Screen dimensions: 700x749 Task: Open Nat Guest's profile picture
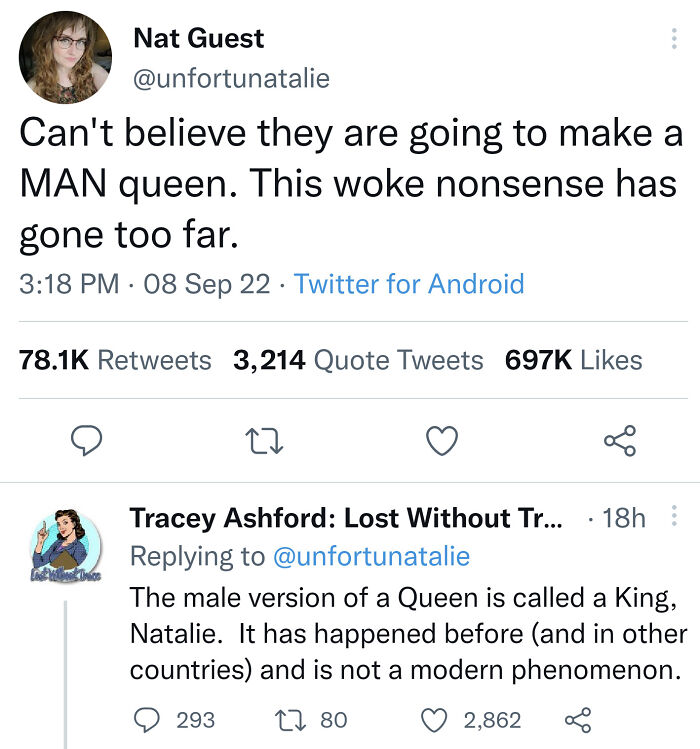(x=64, y=58)
